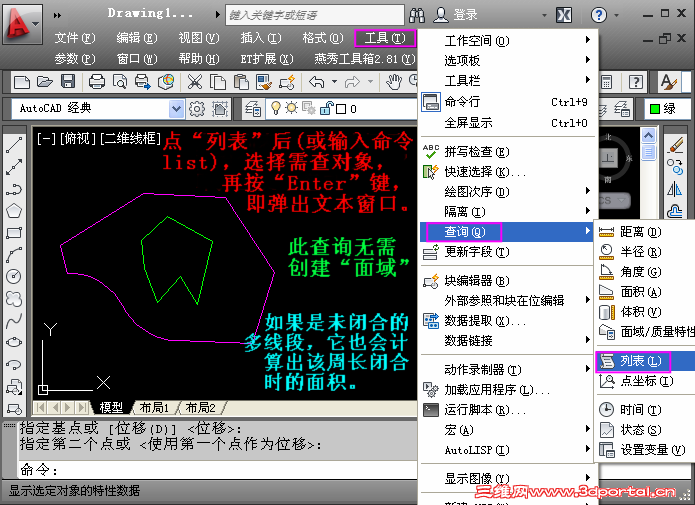Select the Spline tool

click(x=14, y=320)
